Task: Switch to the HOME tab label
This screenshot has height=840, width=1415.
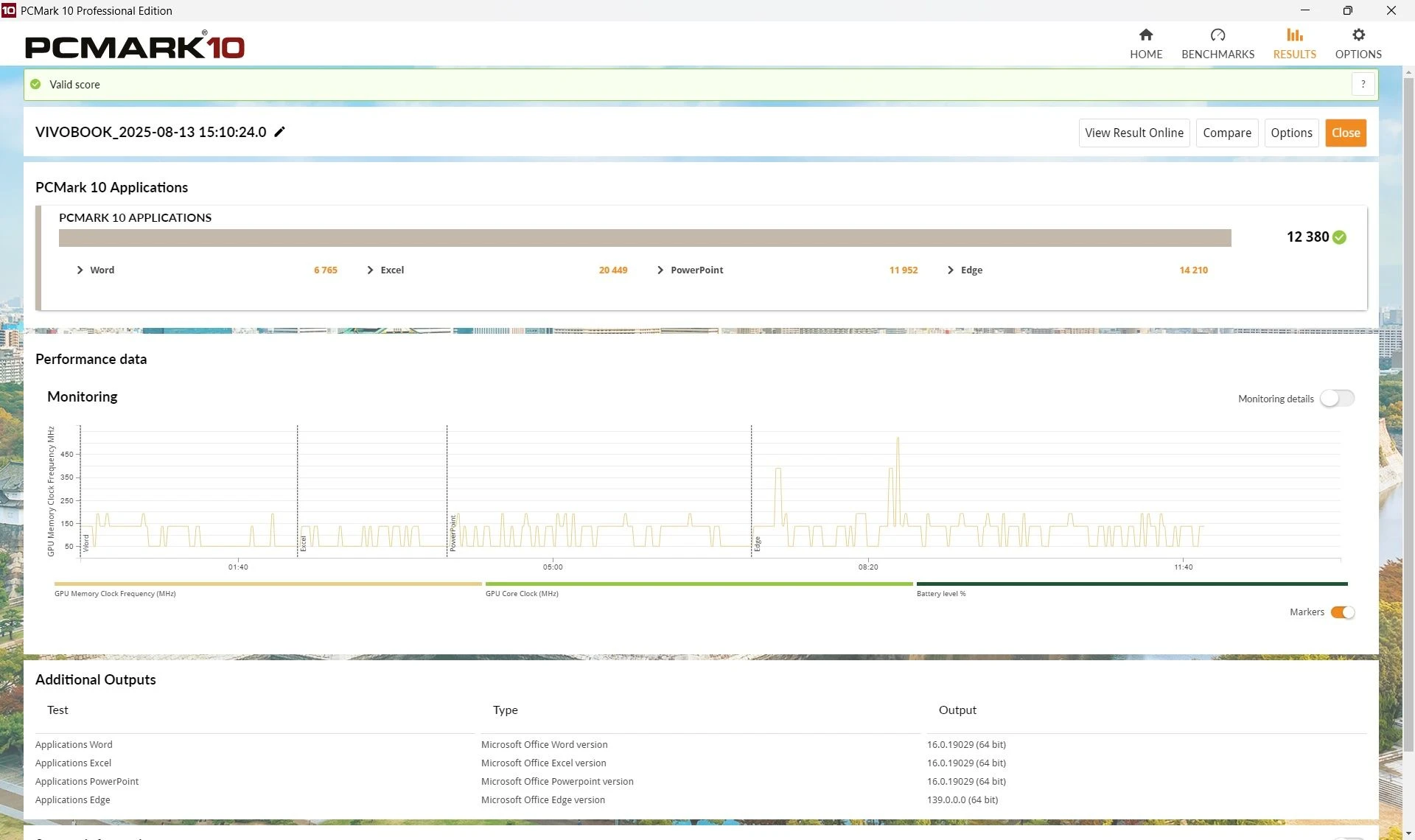Action: click(x=1146, y=54)
